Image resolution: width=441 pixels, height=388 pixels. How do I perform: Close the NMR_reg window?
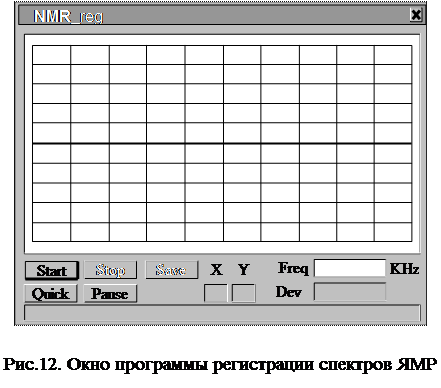(x=416, y=15)
